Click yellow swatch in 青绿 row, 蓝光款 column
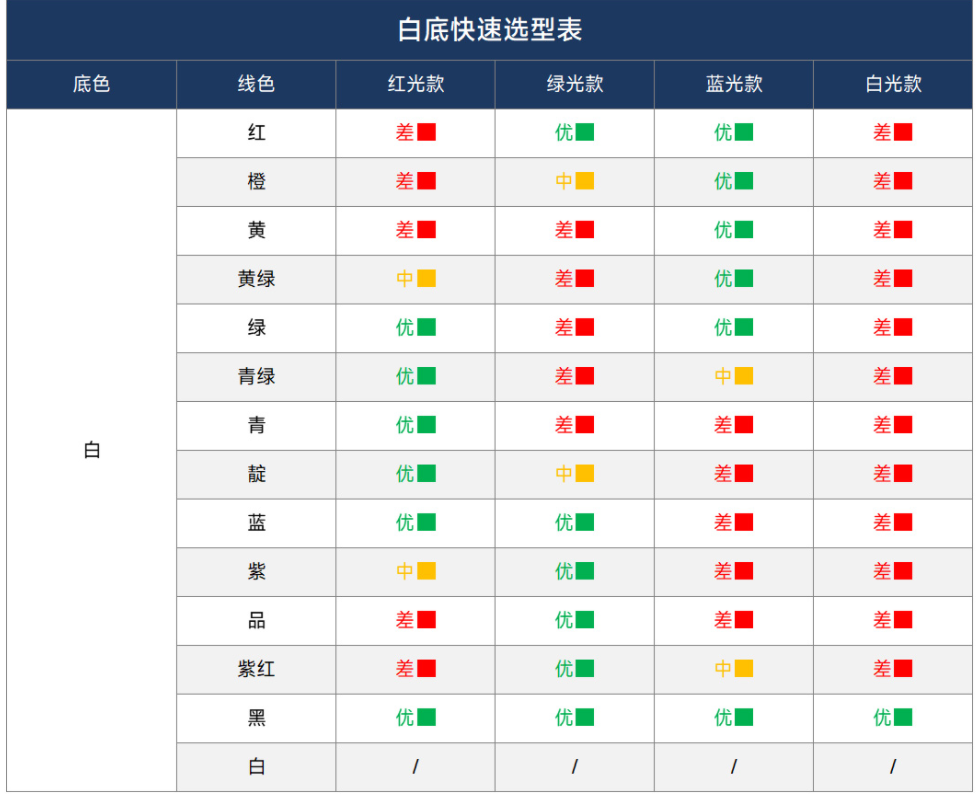Viewport: 978px width, 800px height. [x=744, y=376]
